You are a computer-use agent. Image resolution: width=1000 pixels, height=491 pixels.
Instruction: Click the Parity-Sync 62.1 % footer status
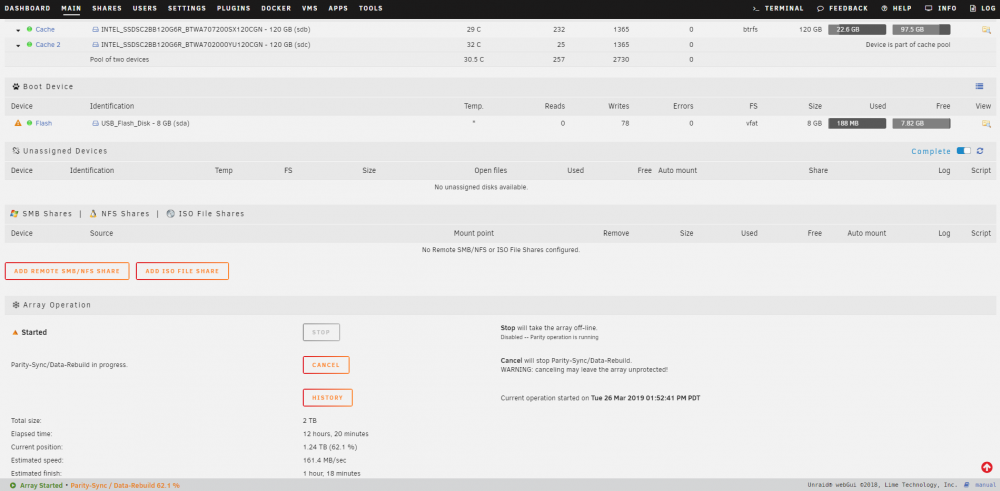pos(125,485)
